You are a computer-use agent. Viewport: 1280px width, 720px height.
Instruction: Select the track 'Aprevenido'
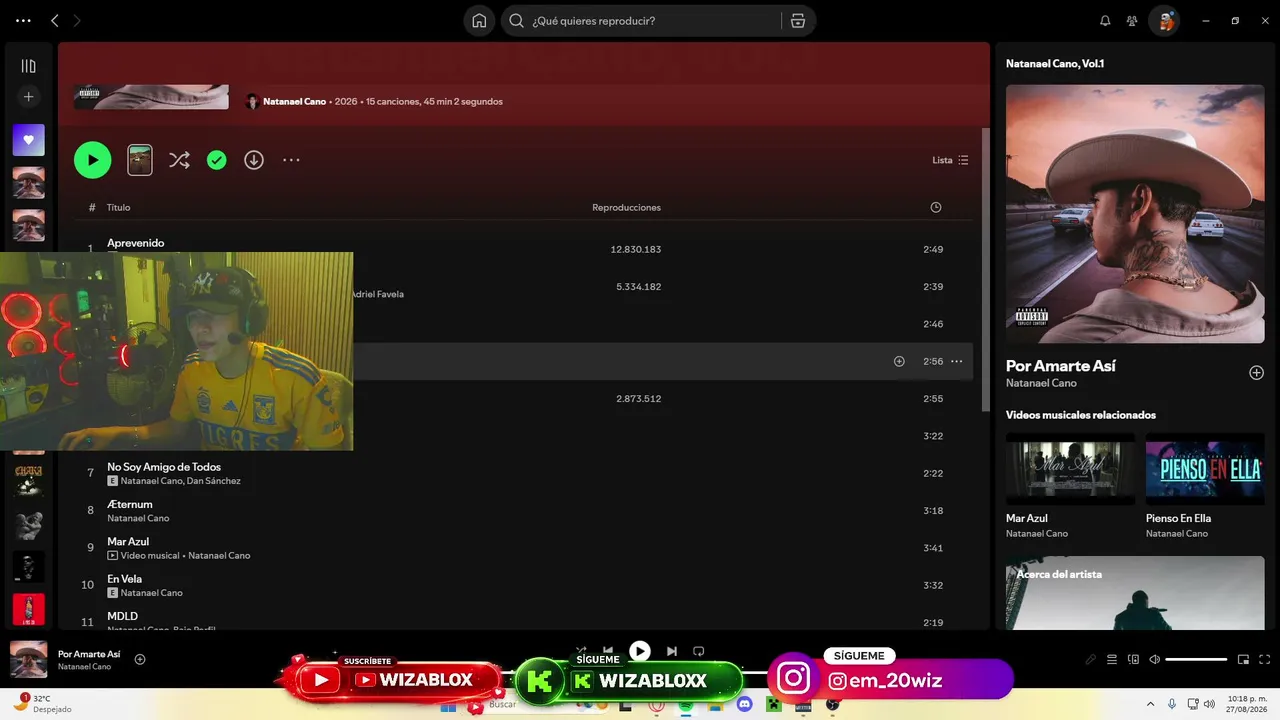click(136, 243)
